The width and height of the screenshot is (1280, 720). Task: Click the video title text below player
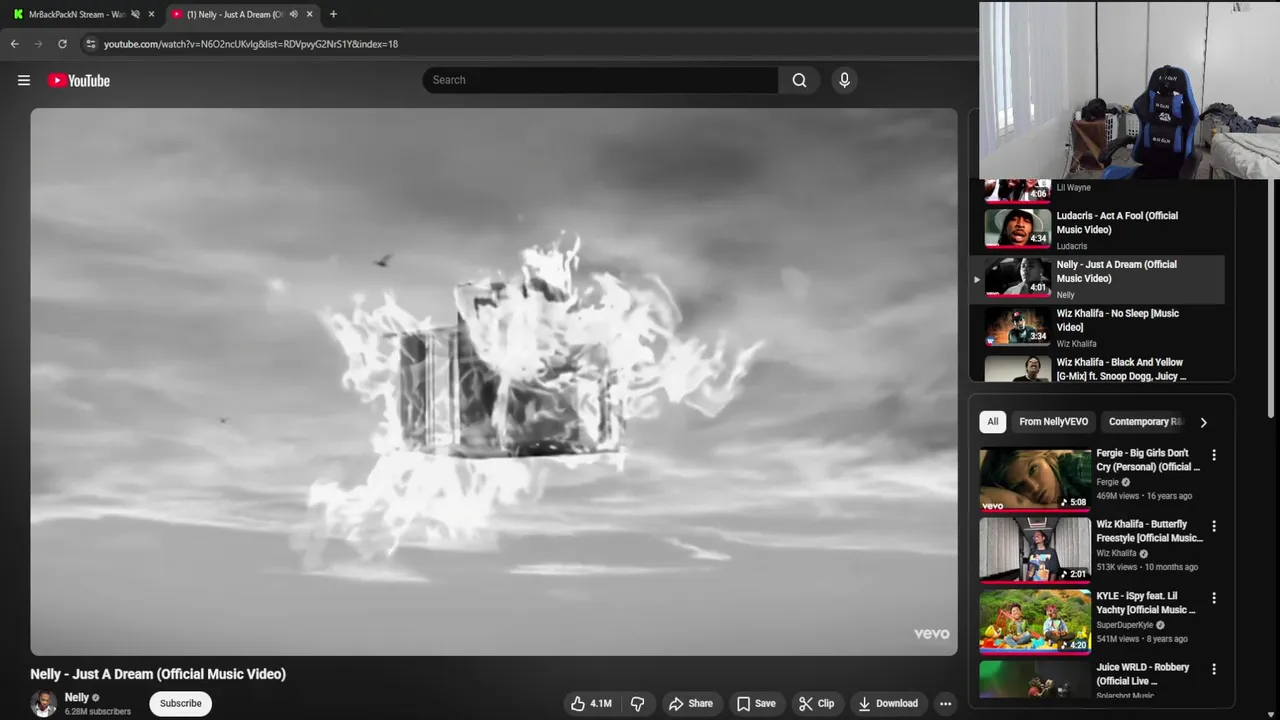[158, 674]
